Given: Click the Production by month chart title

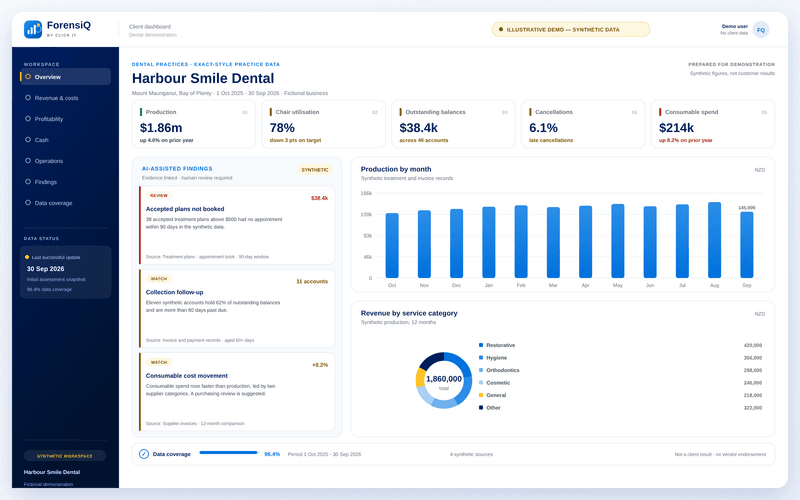Looking at the screenshot, I should [x=396, y=169].
